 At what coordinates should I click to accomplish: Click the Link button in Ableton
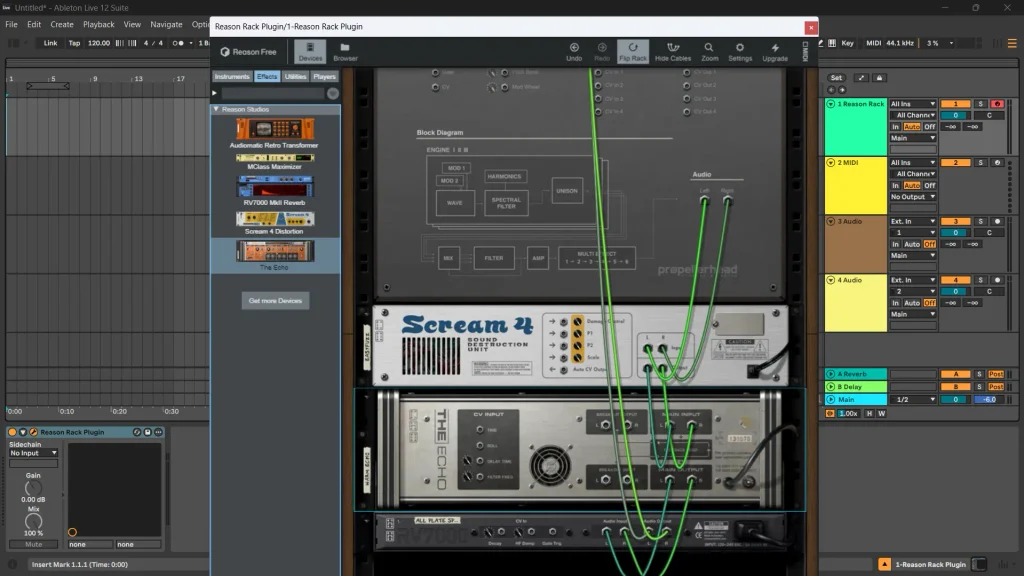(50, 43)
